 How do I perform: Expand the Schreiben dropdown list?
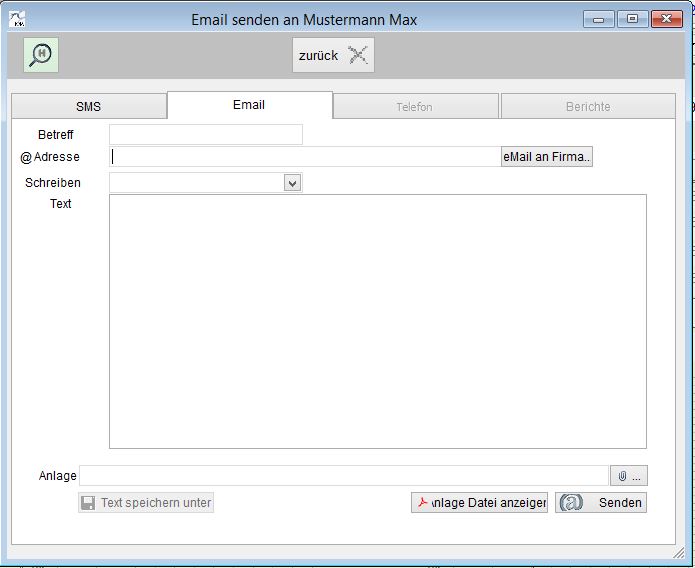point(292,183)
